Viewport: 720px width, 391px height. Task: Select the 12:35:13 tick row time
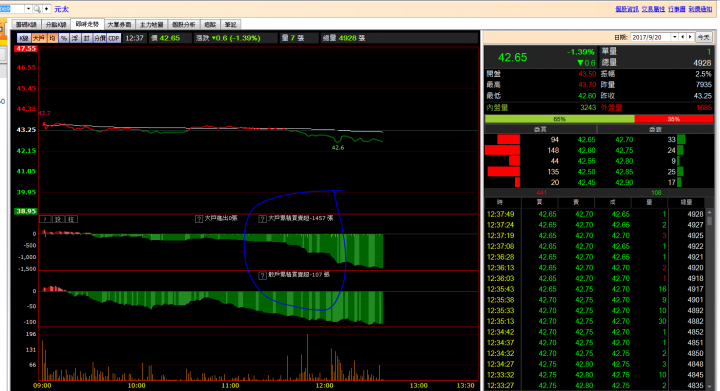pyautogui.click(x=501, y=321)
